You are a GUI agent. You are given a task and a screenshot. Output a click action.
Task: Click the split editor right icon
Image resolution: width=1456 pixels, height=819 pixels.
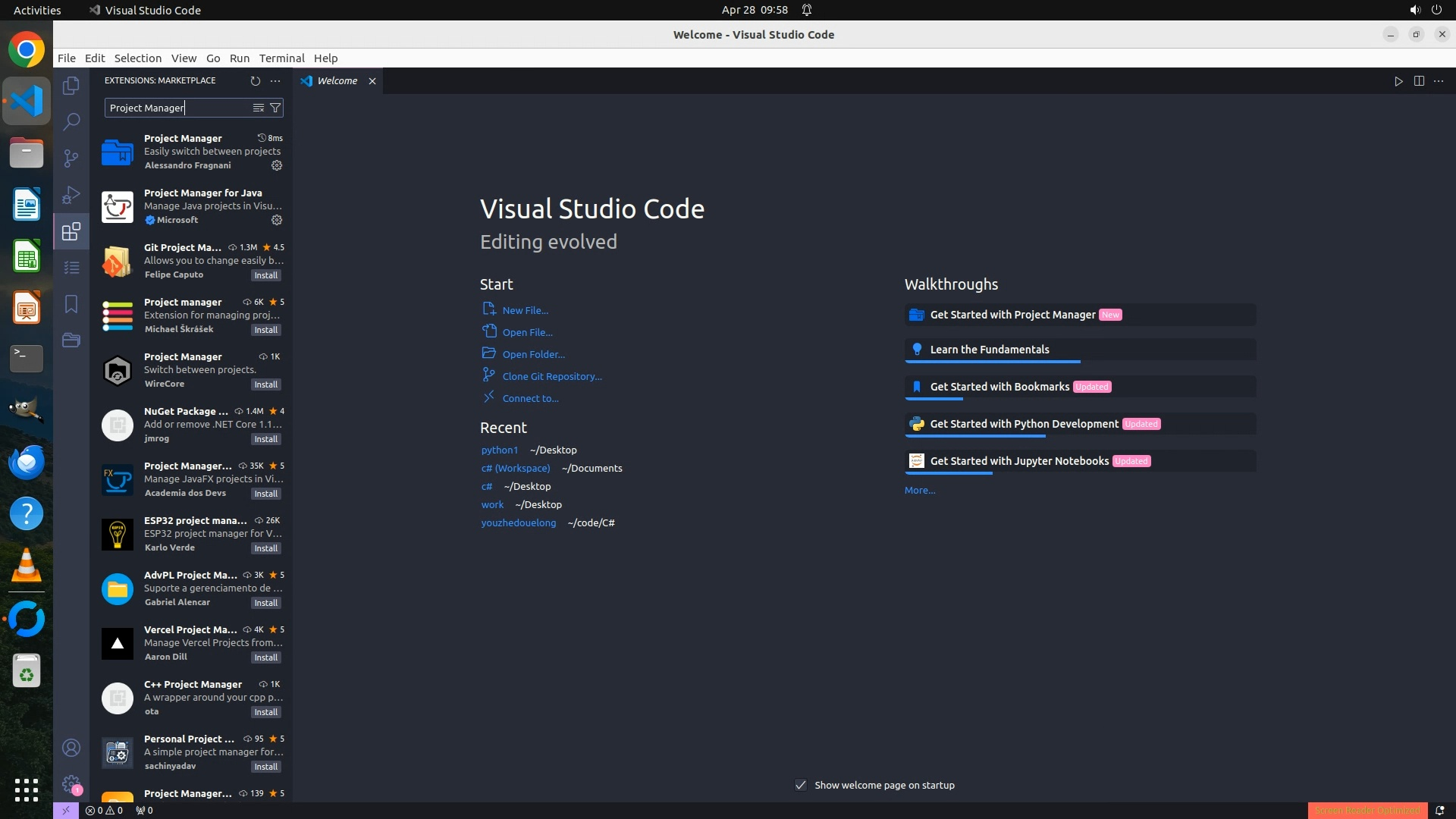(1419, 81)
